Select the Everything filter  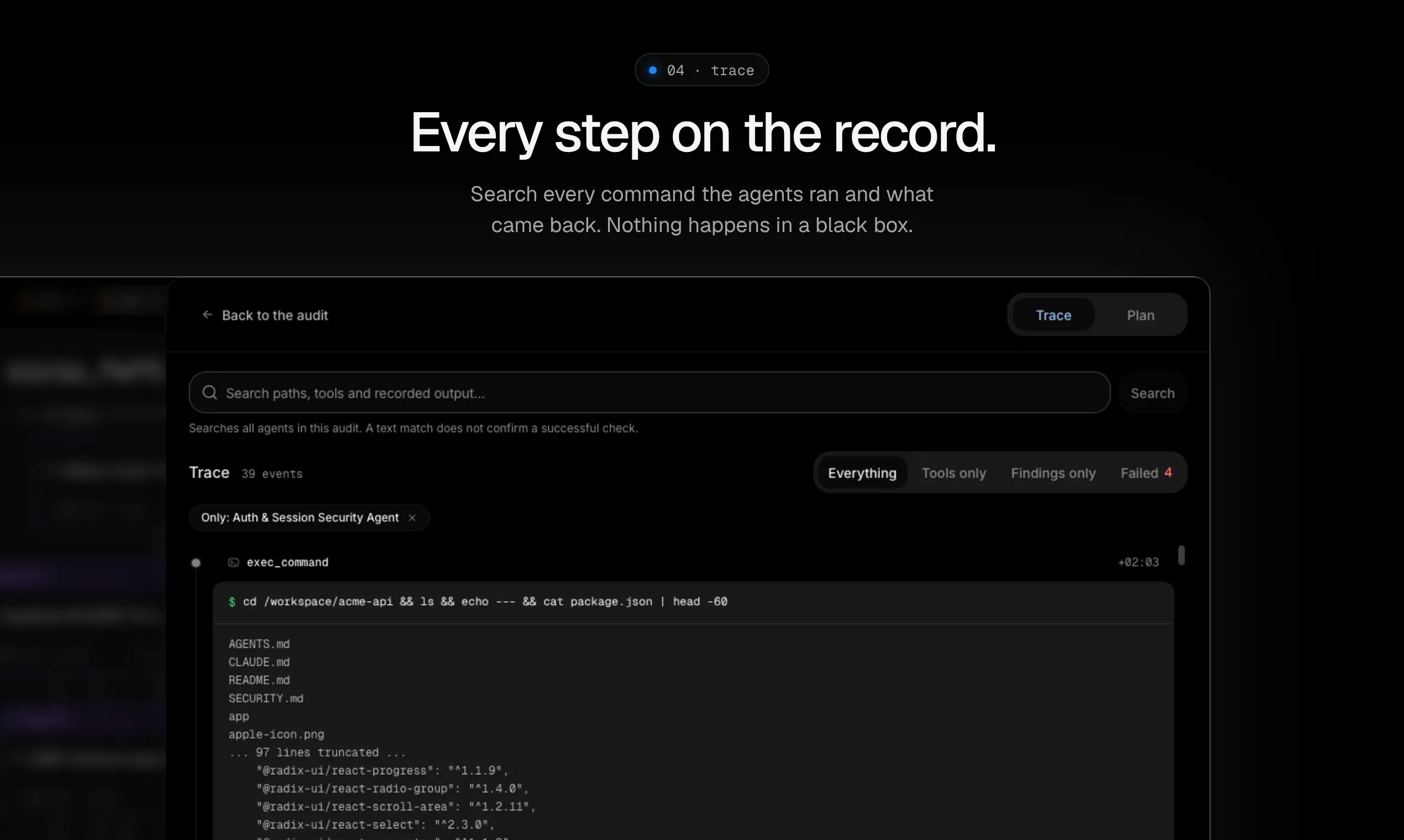point(862,473)
